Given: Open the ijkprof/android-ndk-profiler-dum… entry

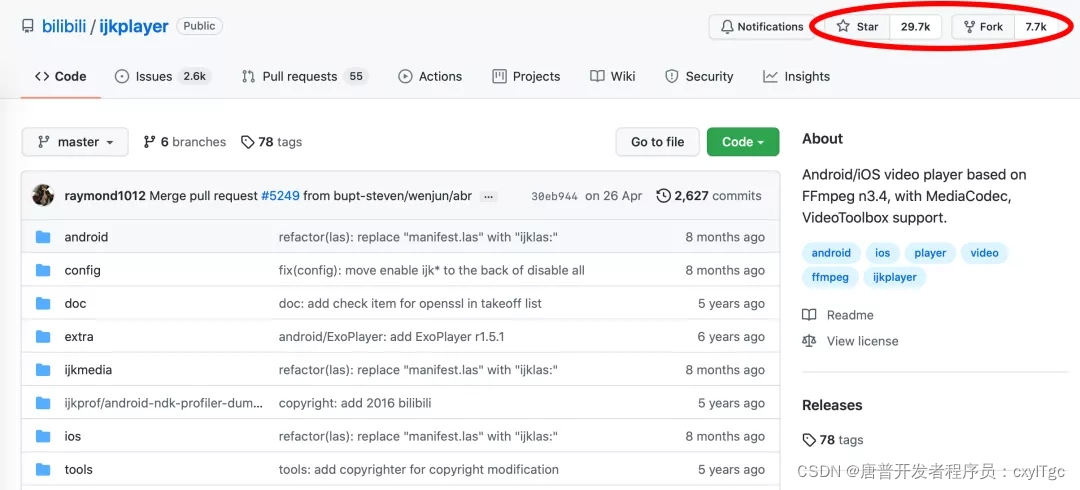Looking at the screenshot, I should click(x=164, y=403).
